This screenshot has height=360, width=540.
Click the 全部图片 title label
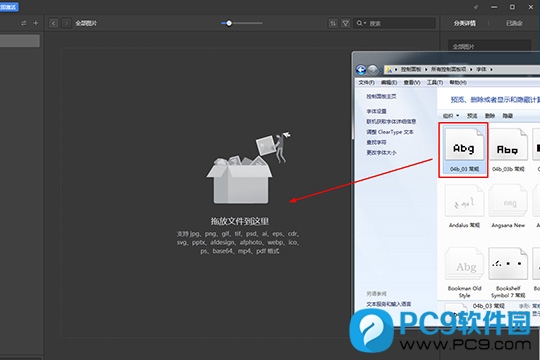[86, 23]
